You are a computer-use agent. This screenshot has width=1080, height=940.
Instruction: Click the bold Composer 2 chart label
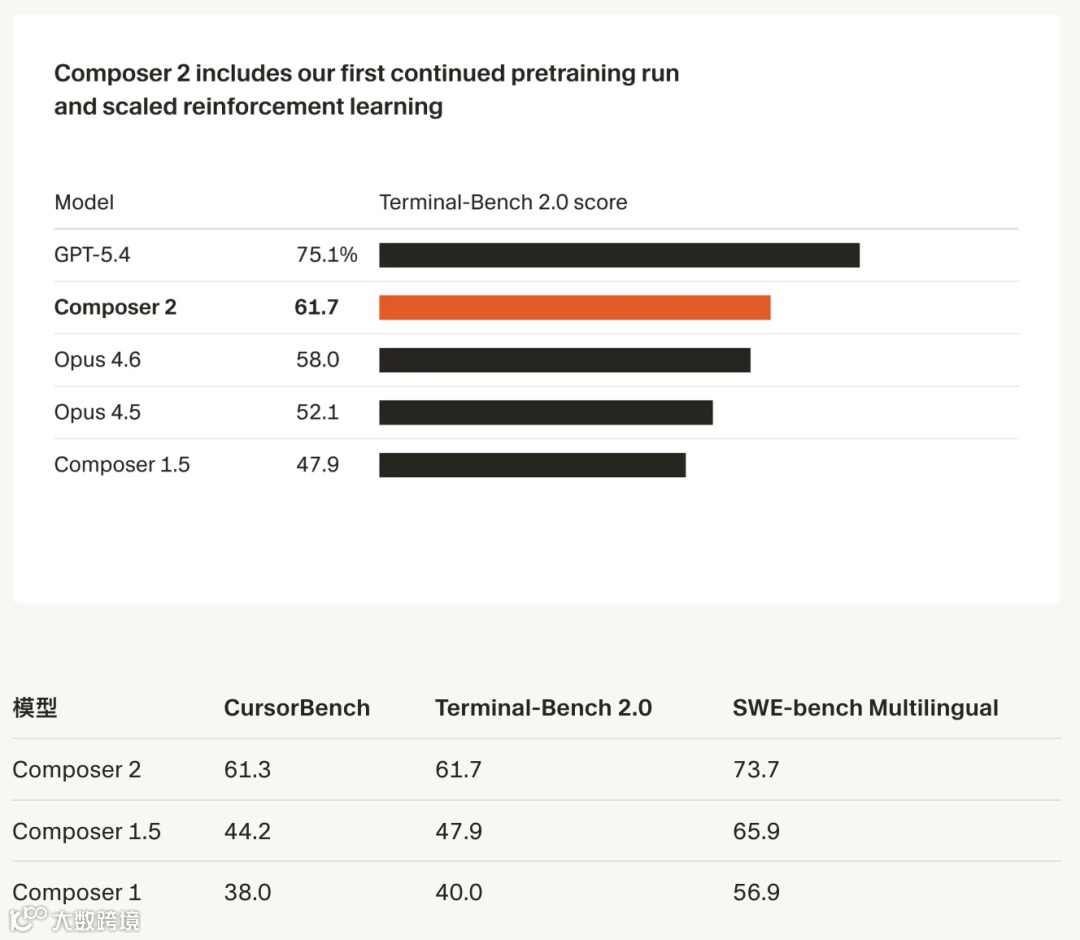coord(115,307)
